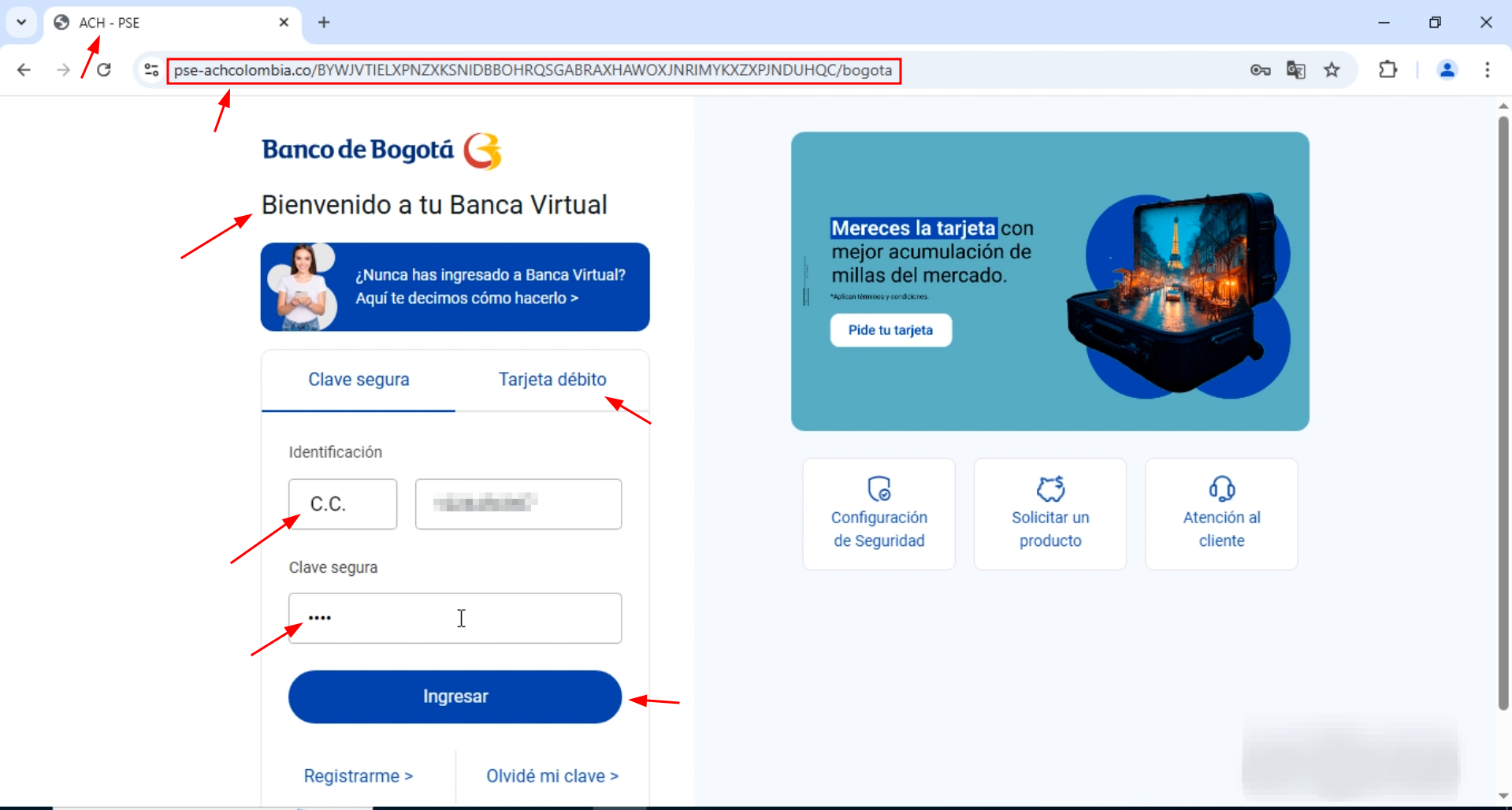The image size is (1512, 810).
Task: Click the scrollbar up arrow
Action: coord(1503,106)
